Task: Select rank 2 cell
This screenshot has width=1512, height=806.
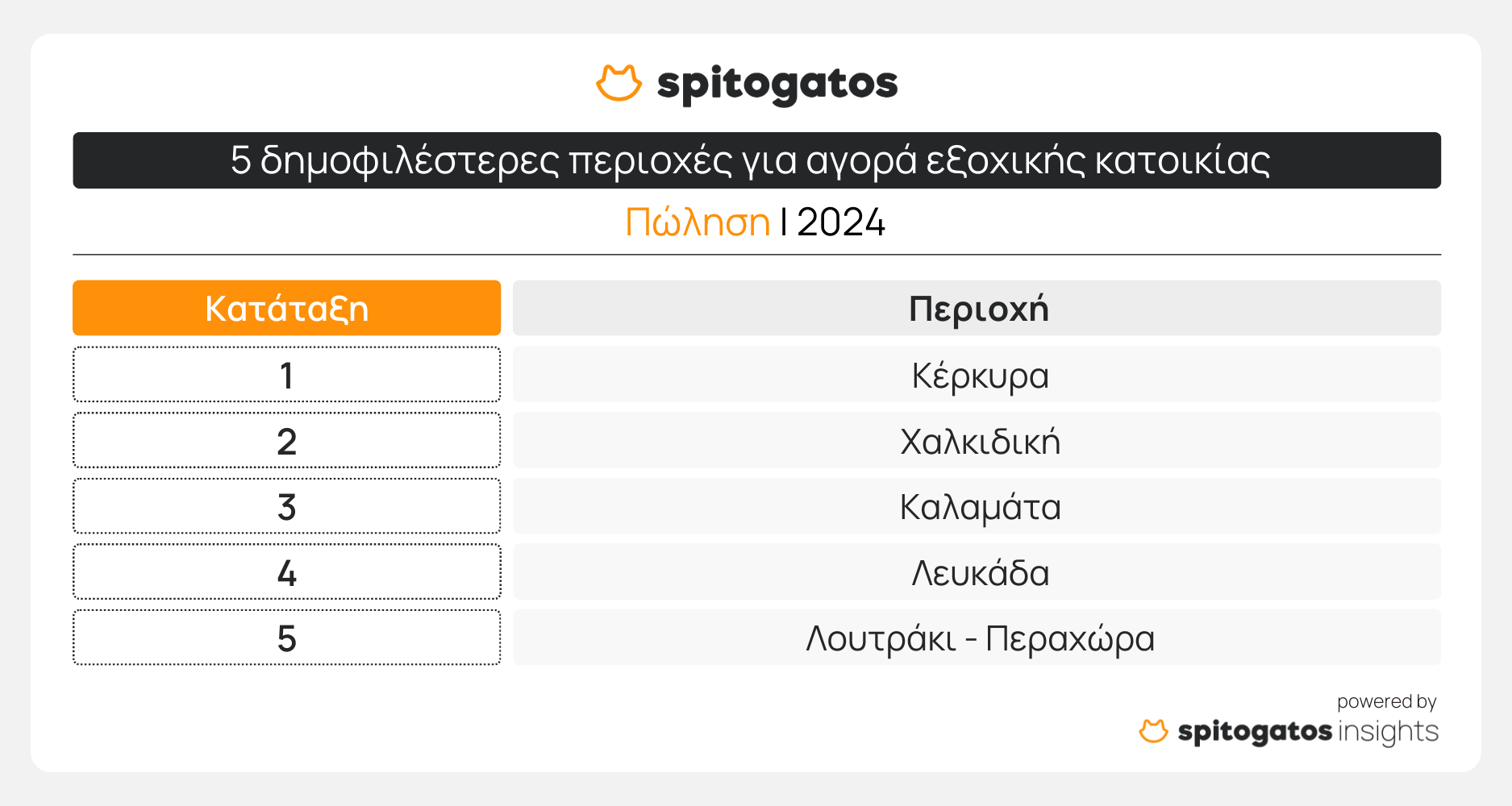Action: 286,441
